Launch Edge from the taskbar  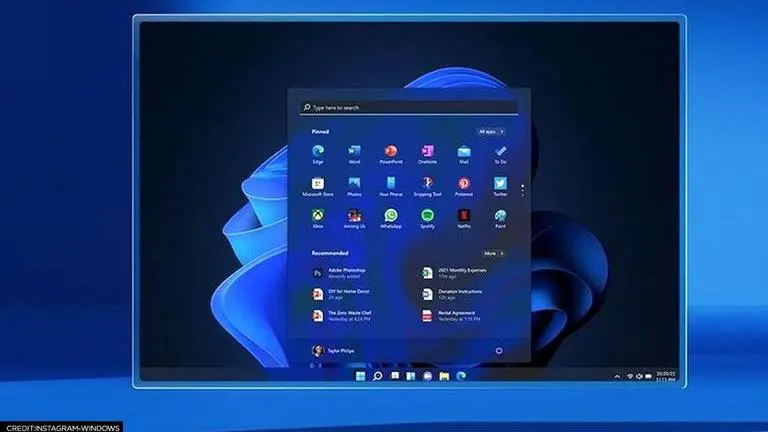pos(461,376)
